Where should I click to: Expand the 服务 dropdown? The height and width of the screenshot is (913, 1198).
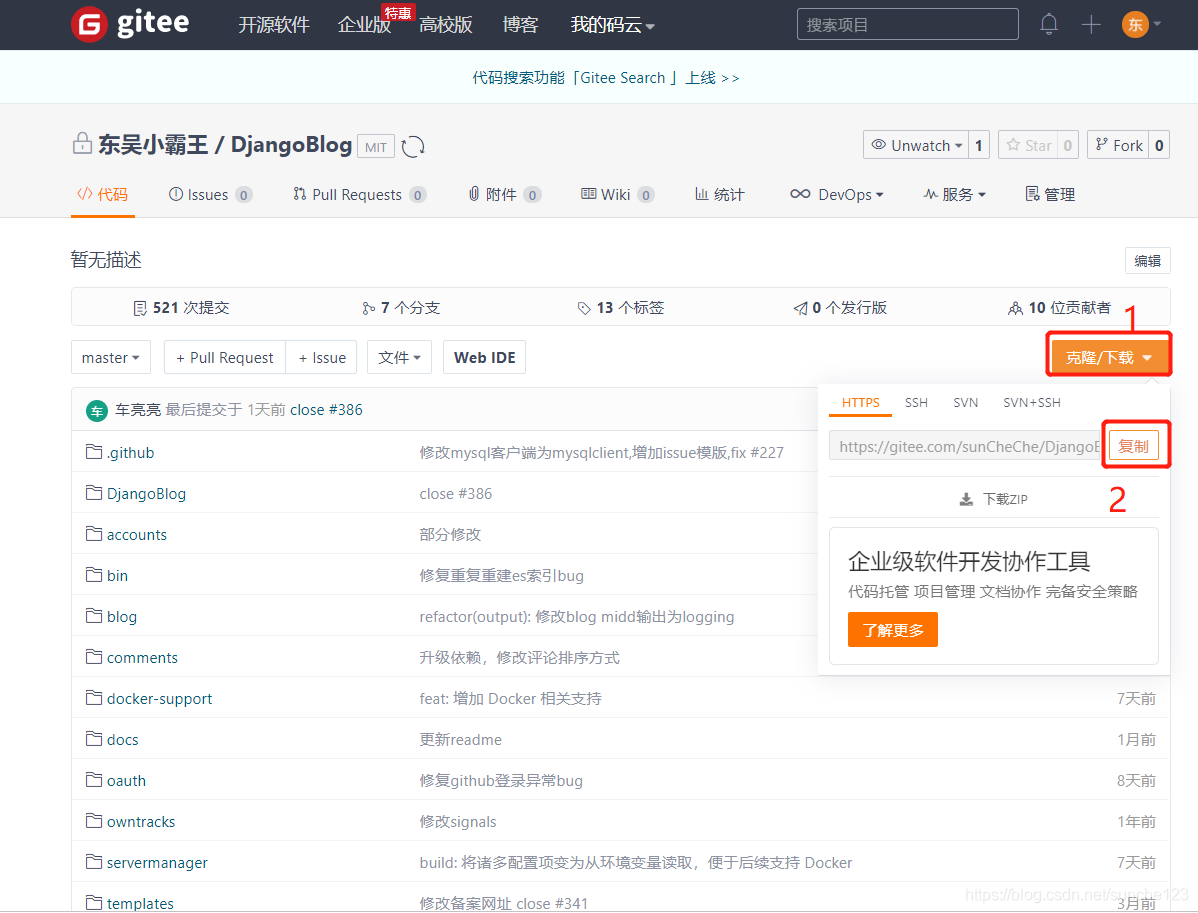tap(955, 195)
